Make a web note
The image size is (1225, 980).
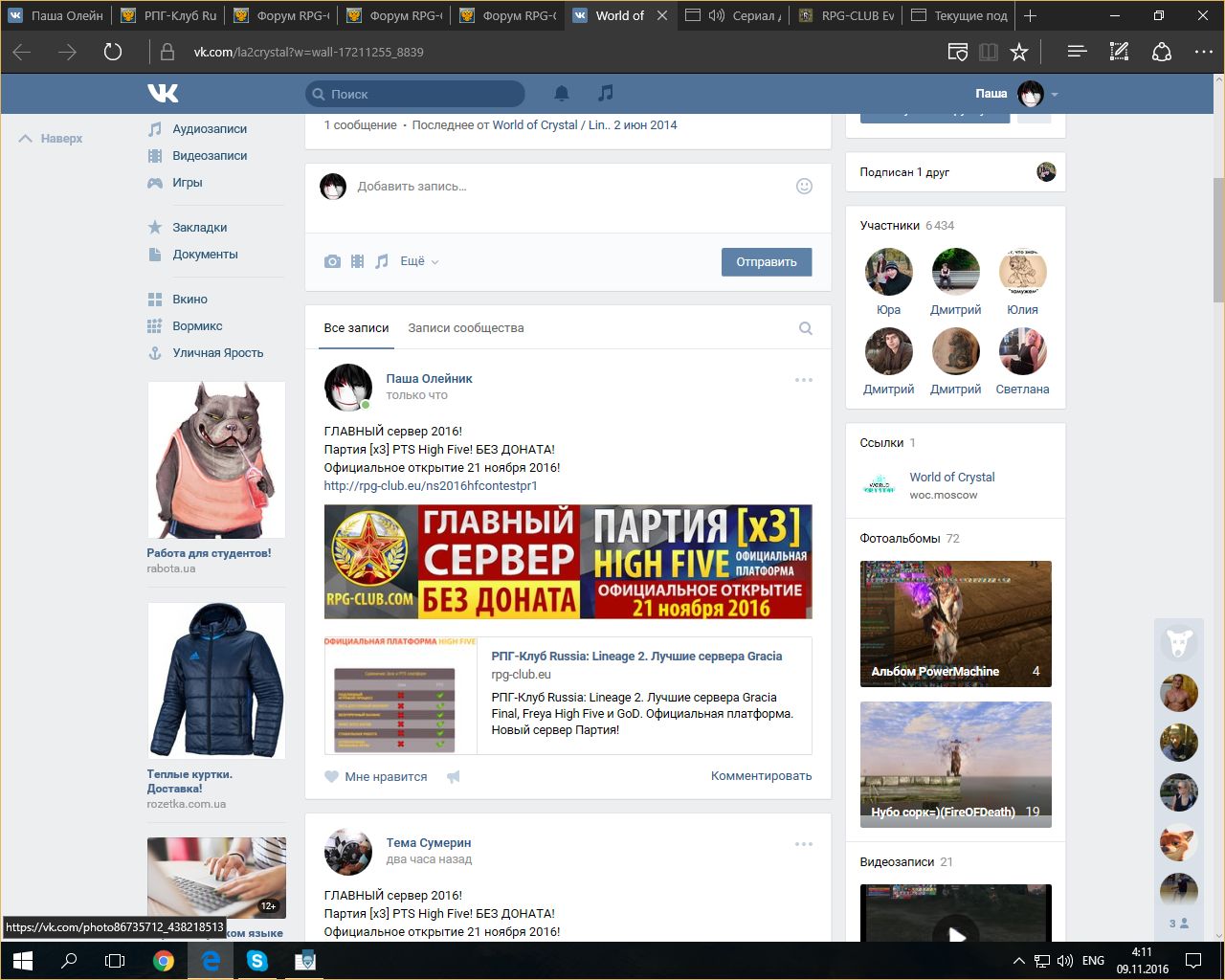coord(1119,52)
